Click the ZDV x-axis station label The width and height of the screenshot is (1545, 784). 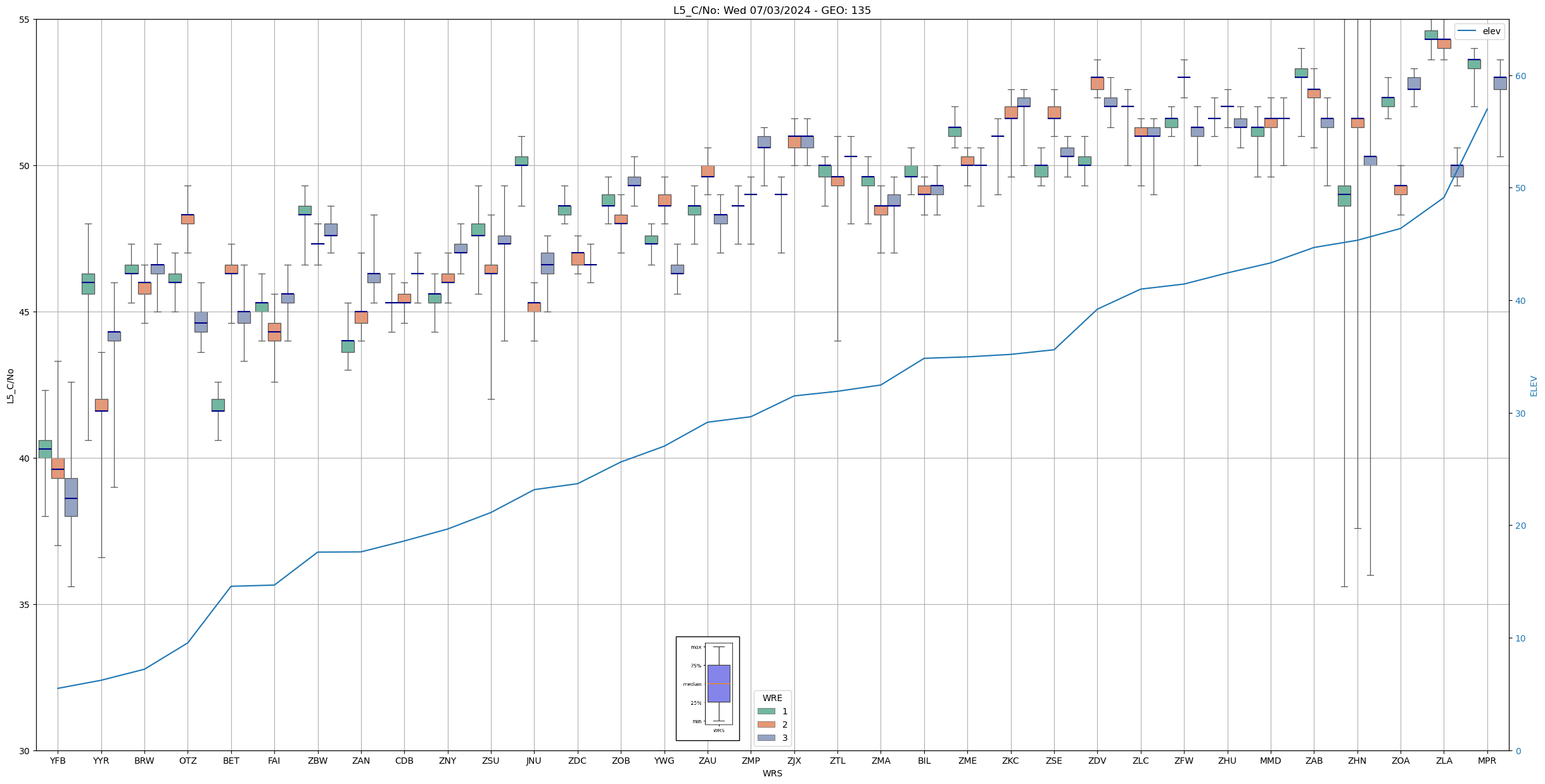pos(1097,761)
